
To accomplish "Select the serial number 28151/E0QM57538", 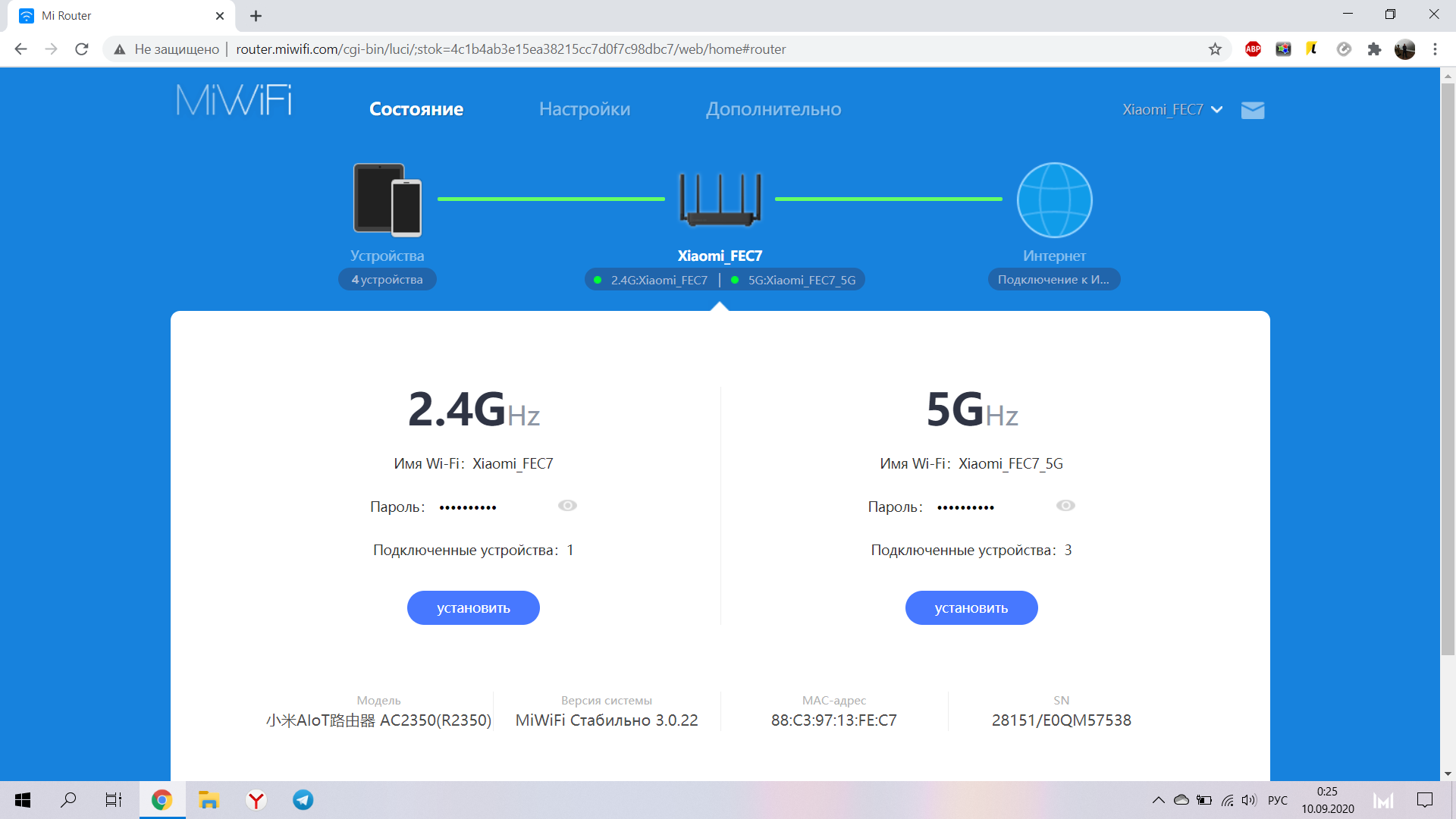I will point(1061,720).
